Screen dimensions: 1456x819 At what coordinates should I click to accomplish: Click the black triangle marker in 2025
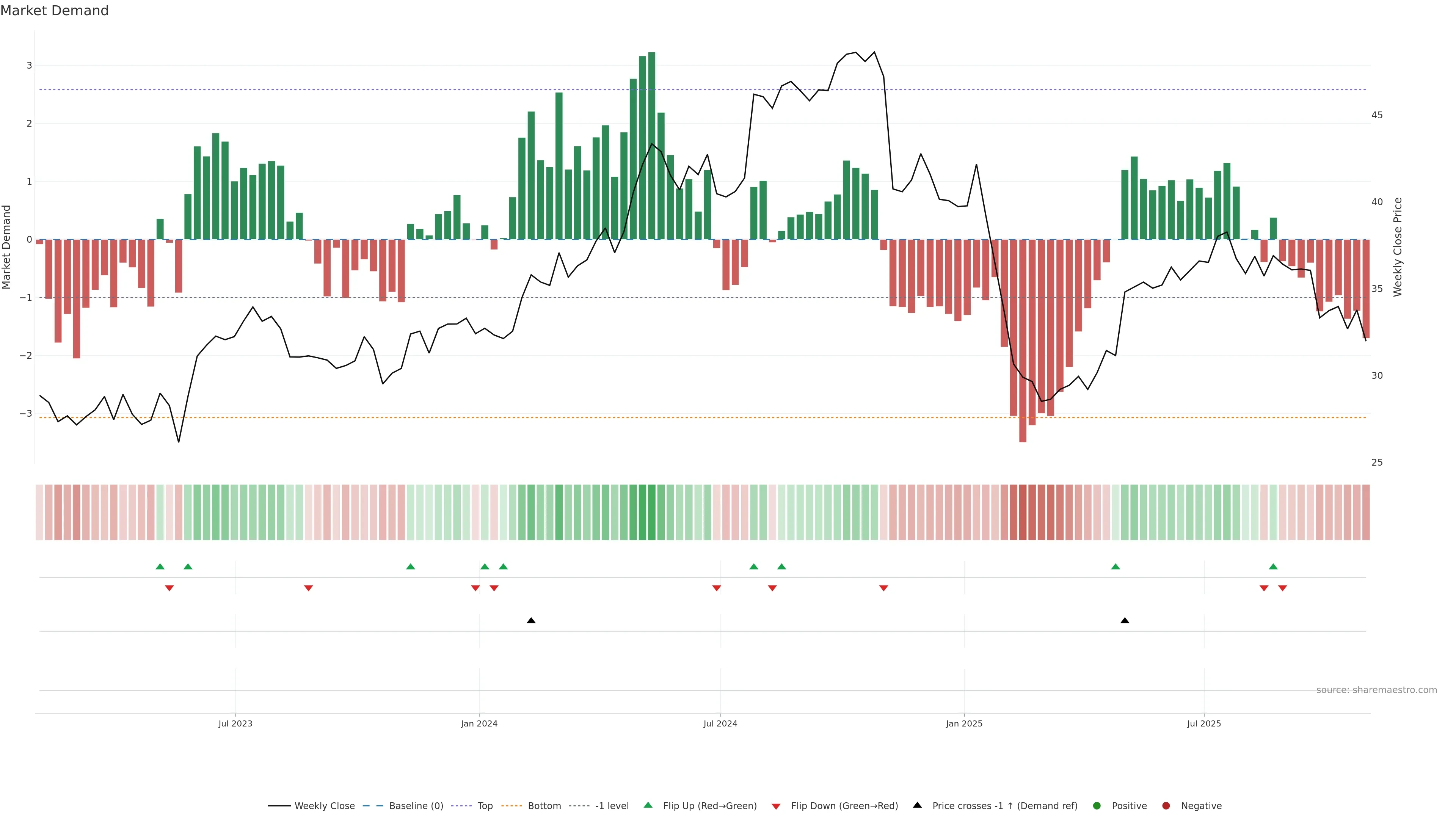pos(1124,621)
